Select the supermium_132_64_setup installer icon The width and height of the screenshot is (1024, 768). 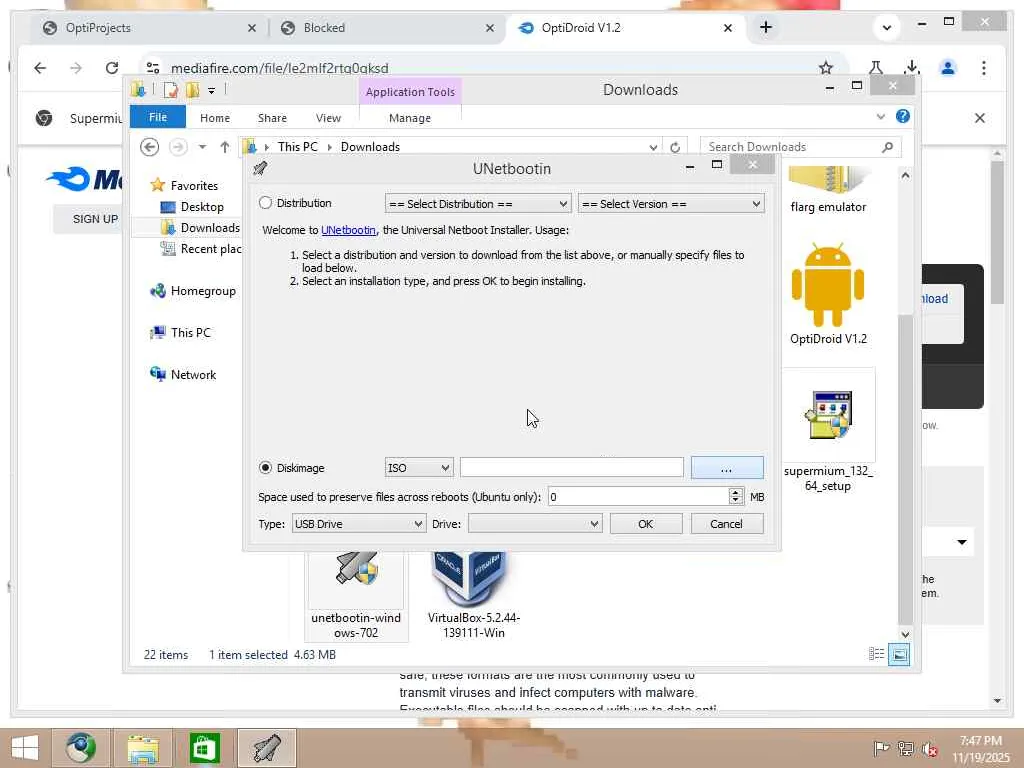click(828, 431)
